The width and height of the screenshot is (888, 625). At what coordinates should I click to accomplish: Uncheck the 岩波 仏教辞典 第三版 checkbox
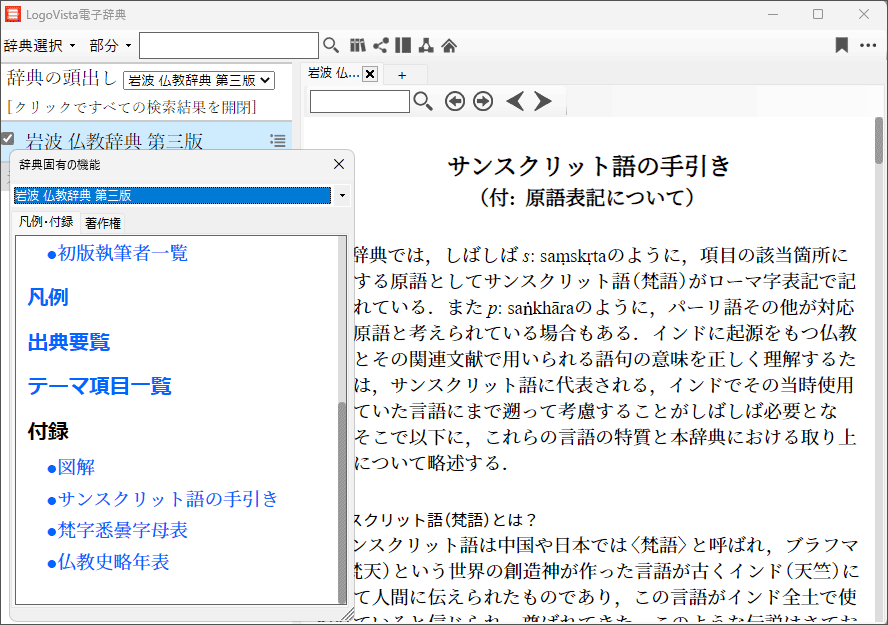tap(8, 139)
